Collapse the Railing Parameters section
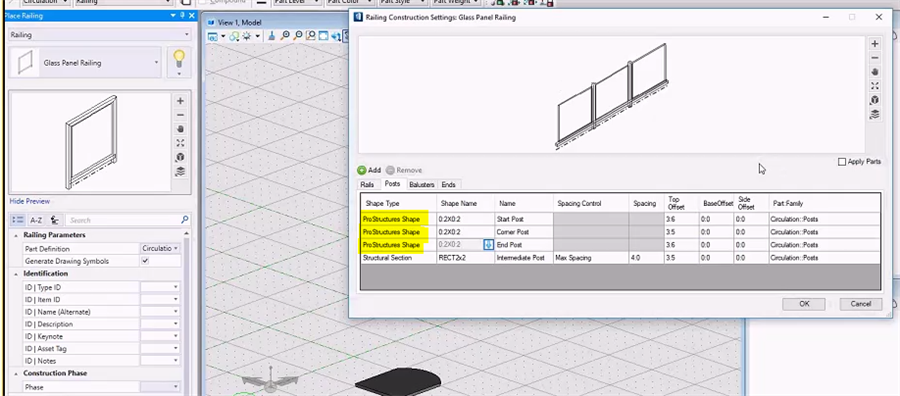Screen dimensions: 900x396 (15, 235)
